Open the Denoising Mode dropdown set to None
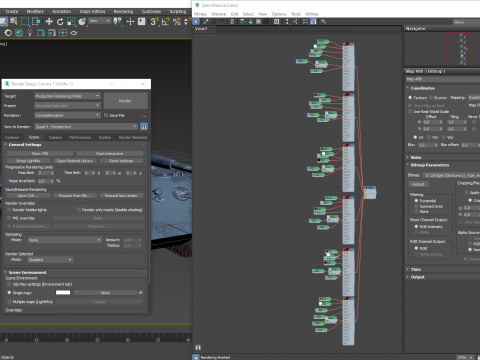This screenshot has width=480, height=360. click(64, 240)
